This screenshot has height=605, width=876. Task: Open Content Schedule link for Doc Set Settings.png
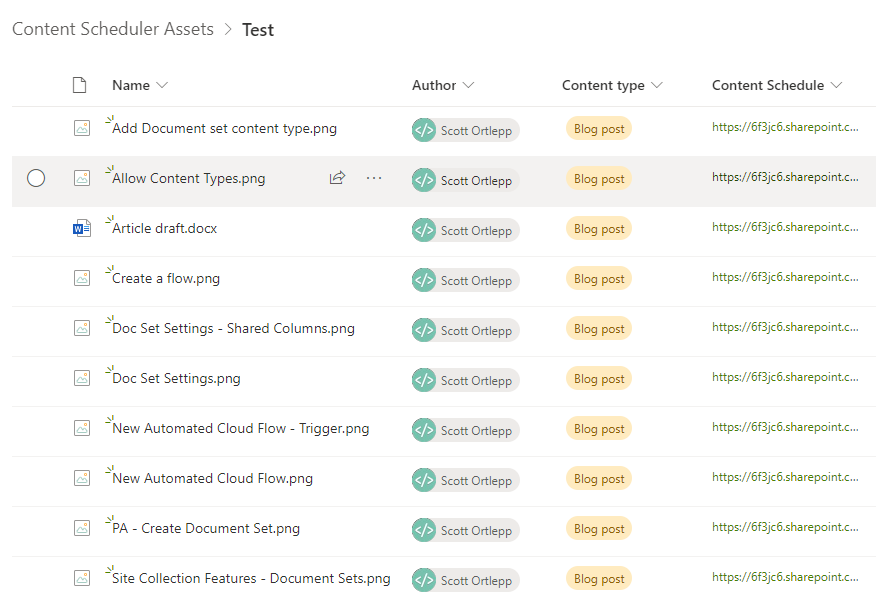tap(785, 377)
